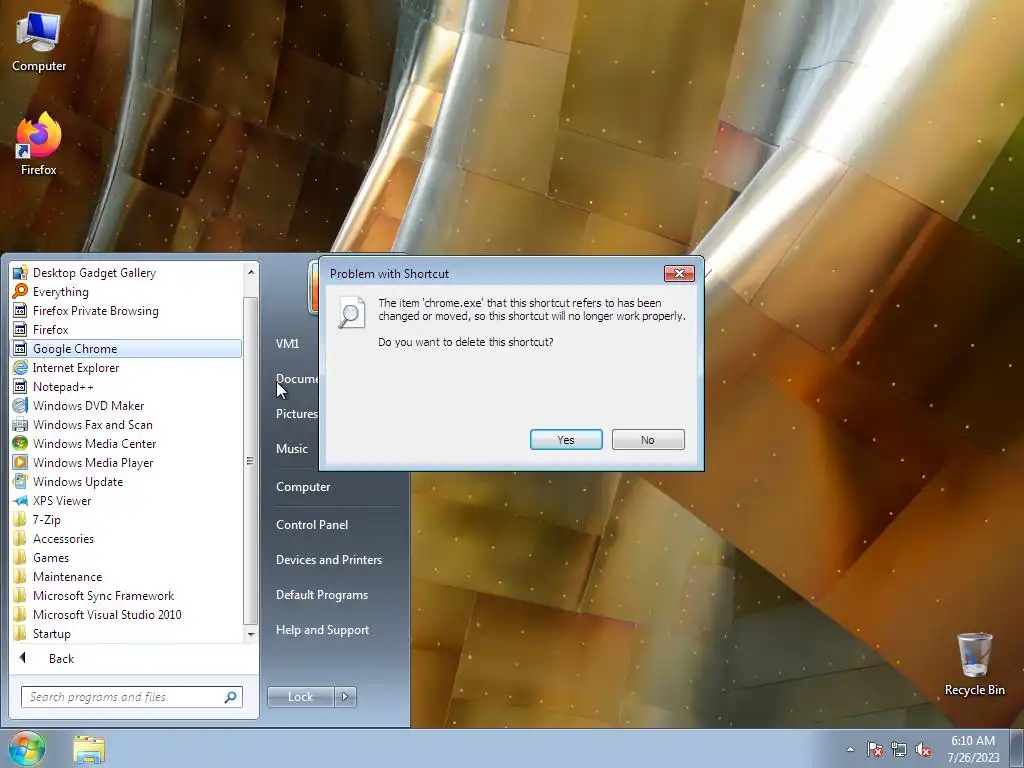This screenshot has width=1024, height=768.
Task: Open Windows Fax and Scan icon
Action: [20, 424]
